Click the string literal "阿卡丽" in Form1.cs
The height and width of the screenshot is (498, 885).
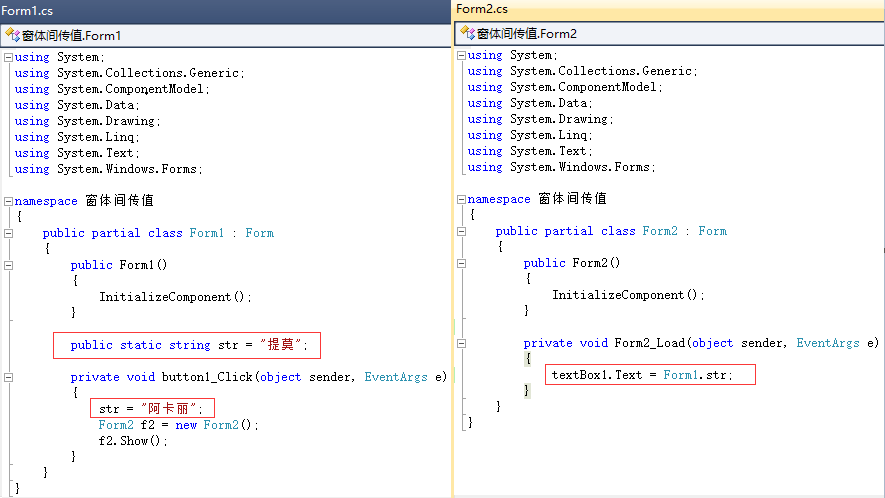(168, 408)
